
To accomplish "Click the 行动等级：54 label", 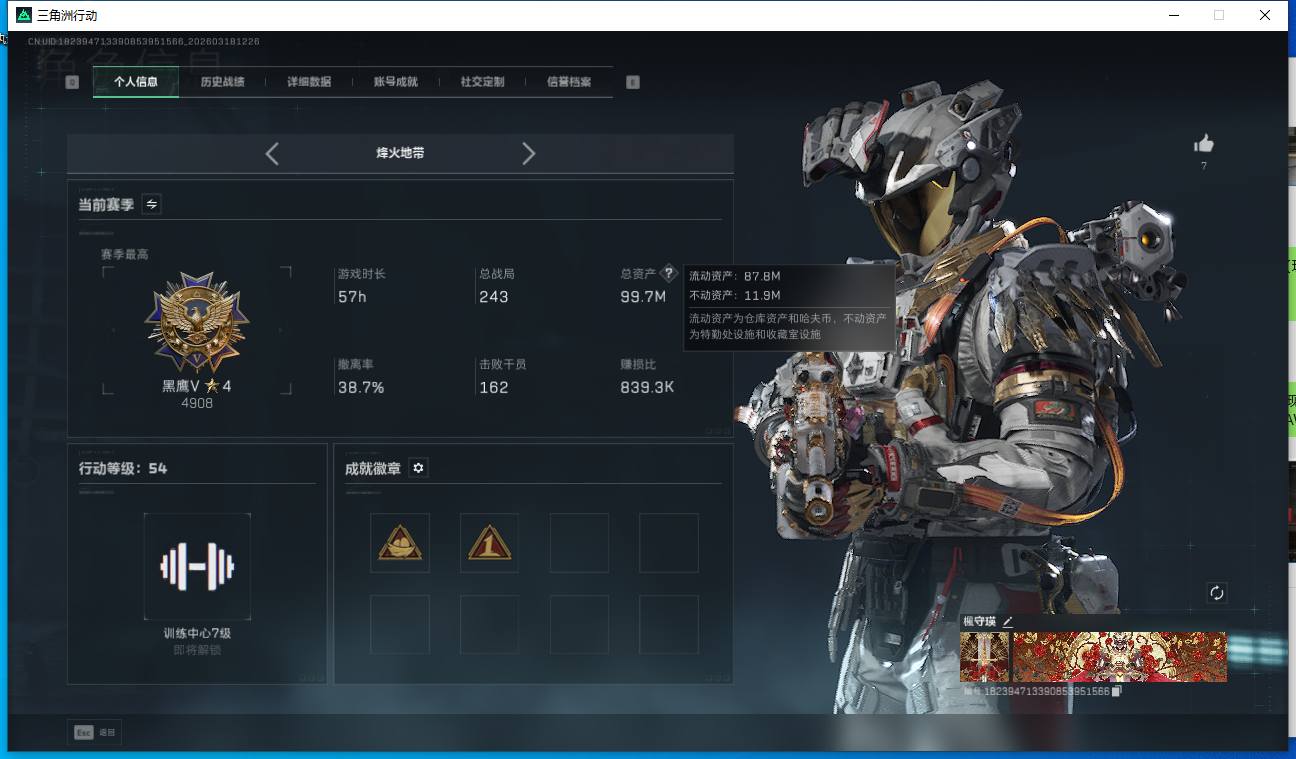I will tap(123, 468).
